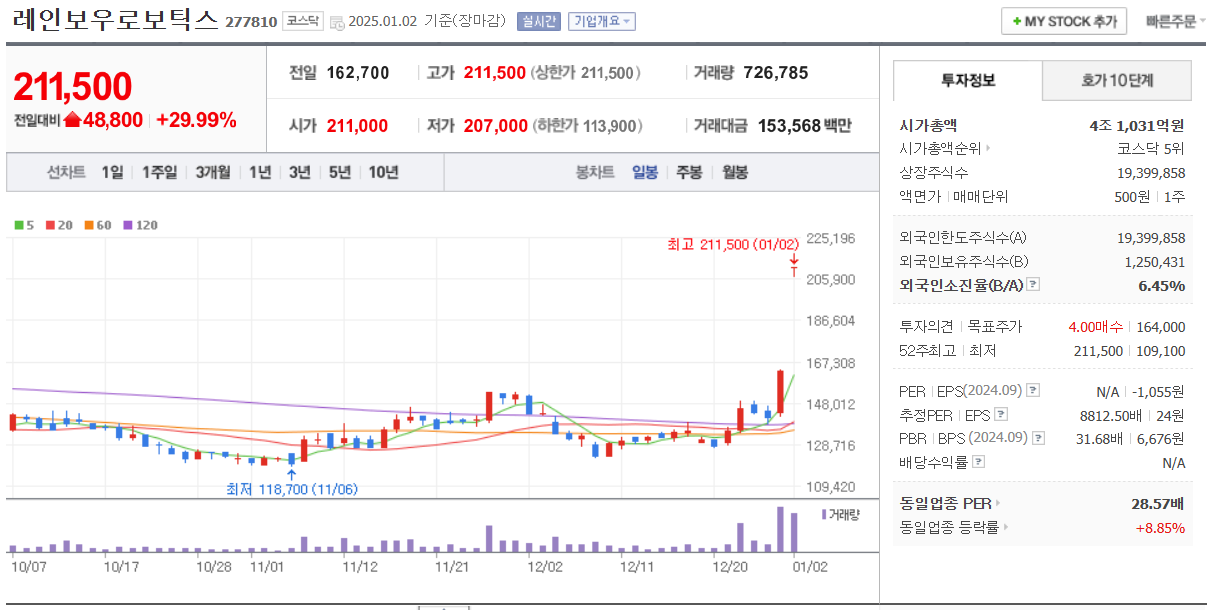Click the 8812.50배 estimated PER value
This screenshot has height=610, width=1210.
pyautogui.click(x=1112, y=415)
